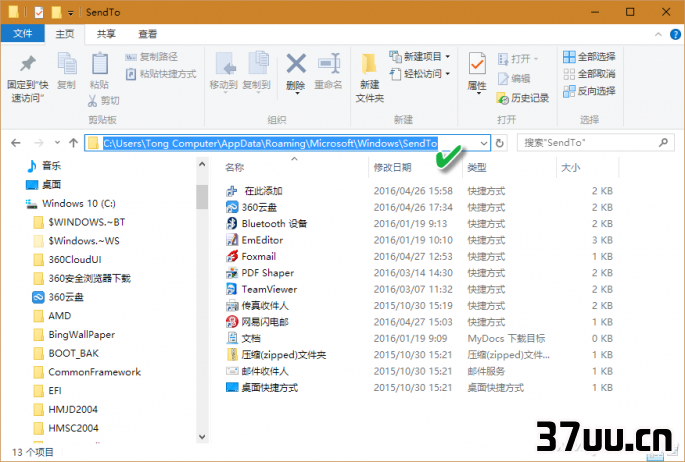Click Invert selection (反向选择)
Image resolution: width=685 pixels, height=462 pixels.
tap(589, 91)
